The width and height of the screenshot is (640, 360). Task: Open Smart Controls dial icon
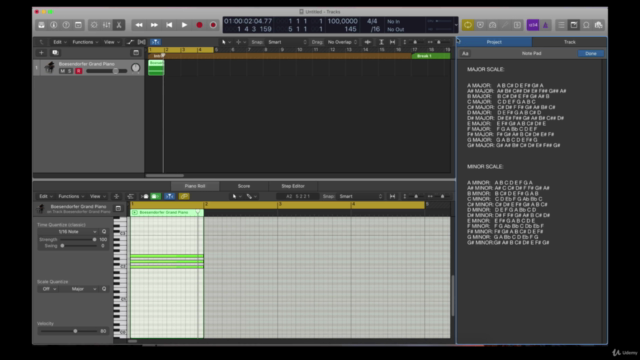tap(94, 25)
